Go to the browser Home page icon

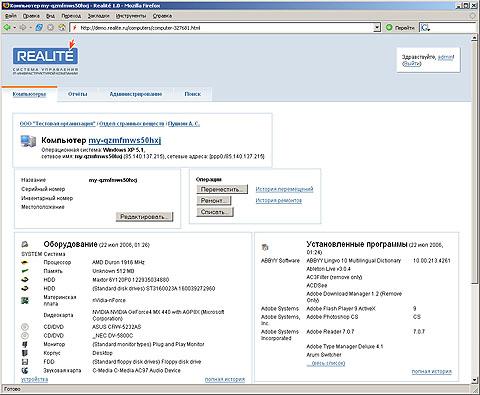coord(62,27)
